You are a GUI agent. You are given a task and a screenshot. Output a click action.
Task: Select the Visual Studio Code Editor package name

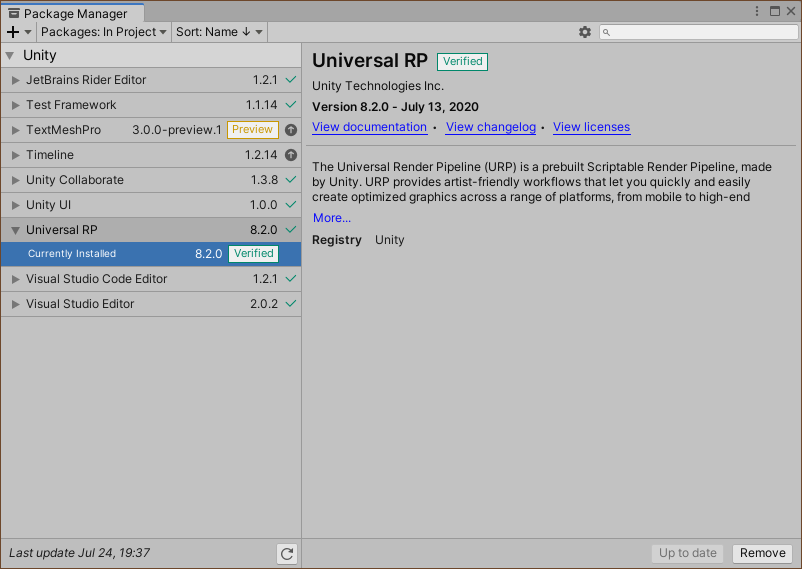[97, 279]
